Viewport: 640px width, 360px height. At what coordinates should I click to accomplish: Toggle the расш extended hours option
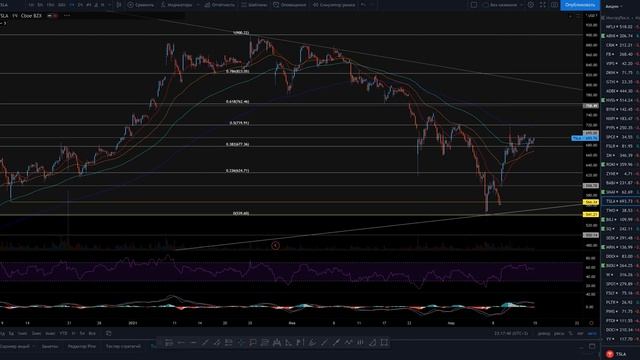[559, 333]
